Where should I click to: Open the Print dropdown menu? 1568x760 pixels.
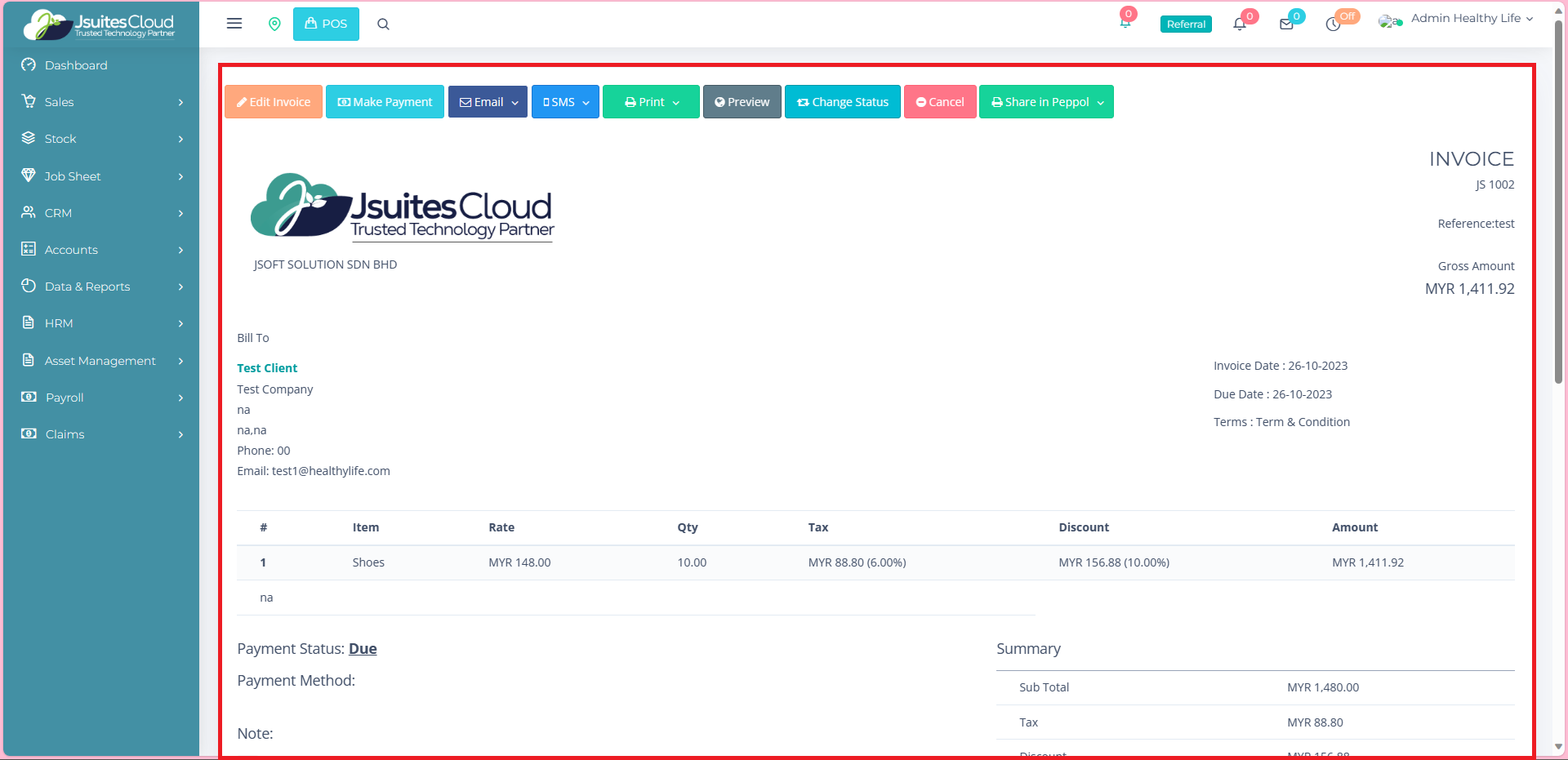pos(651,102)
